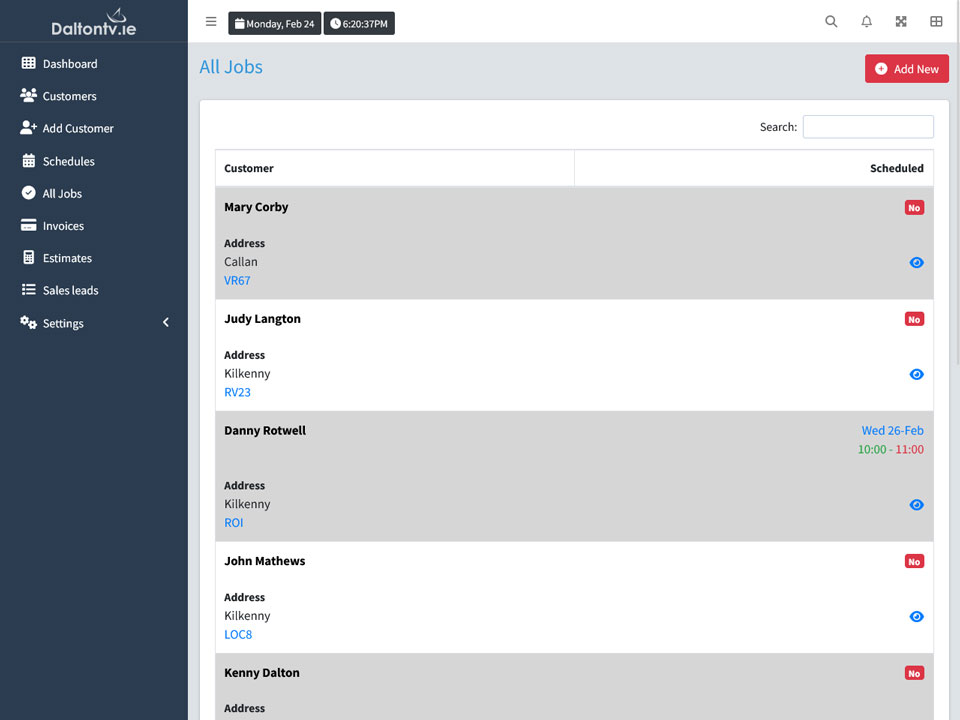Click the customer name Mary Corby
The width and height of the screenshot is (960, 720).
(256, 207)
